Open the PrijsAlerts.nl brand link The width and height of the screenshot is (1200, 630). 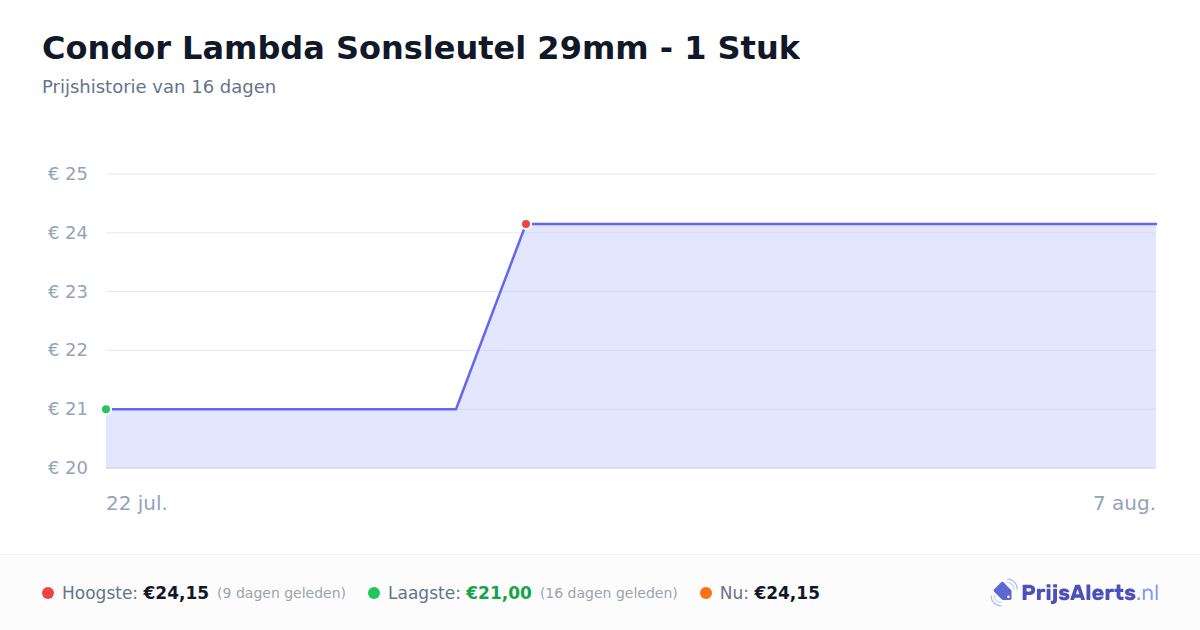[x=1074, y=593]
